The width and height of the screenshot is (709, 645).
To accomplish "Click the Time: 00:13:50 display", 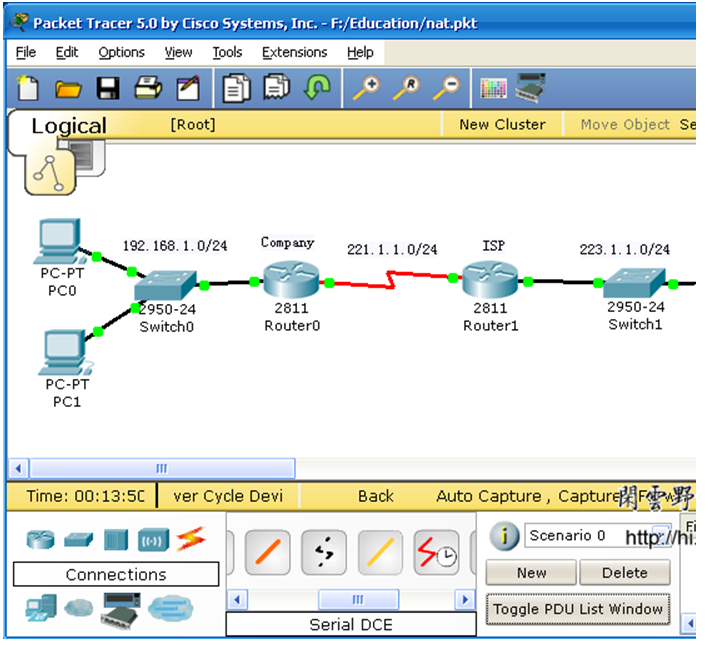I will point(86,496).
